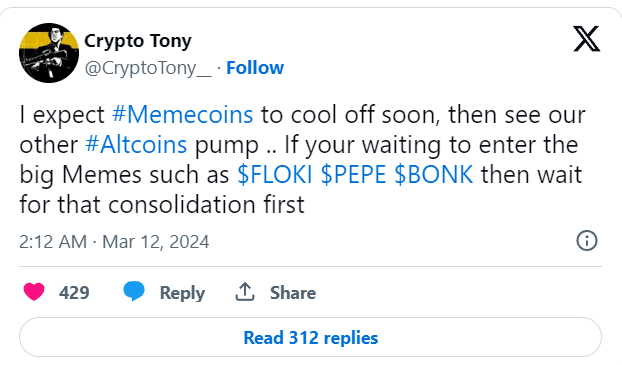This screenshot has height=365, width=622.
Task: Open the $PEPE cashtag
Action: coord(353,175)
